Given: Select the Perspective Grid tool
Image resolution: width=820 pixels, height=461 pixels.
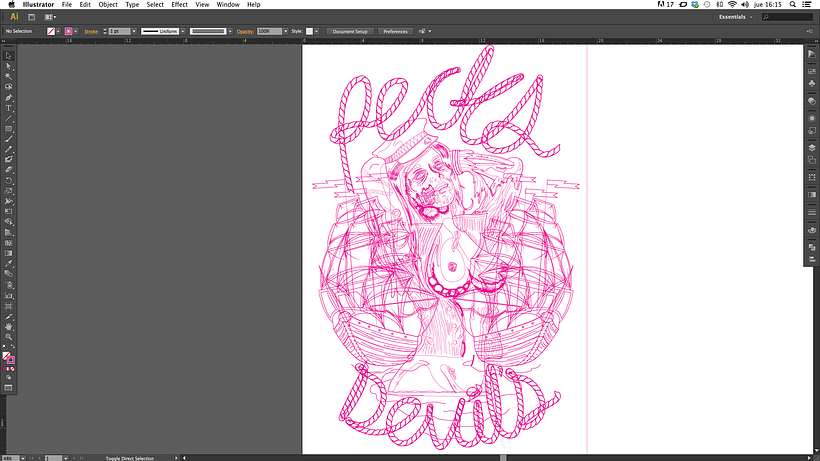Looking at the screenshot, I should 8,233.
